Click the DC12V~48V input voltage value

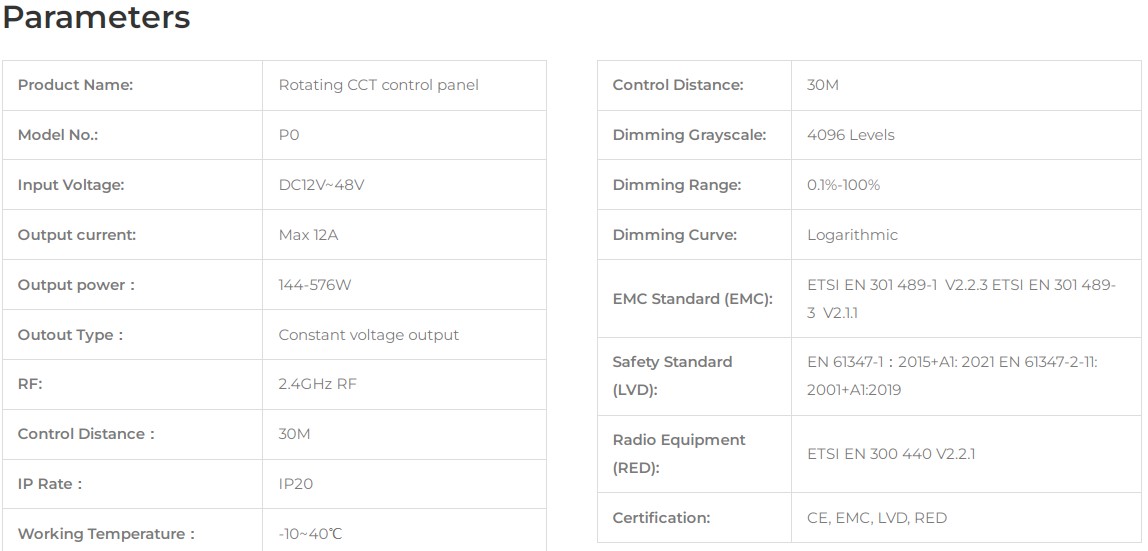point(321,185)
